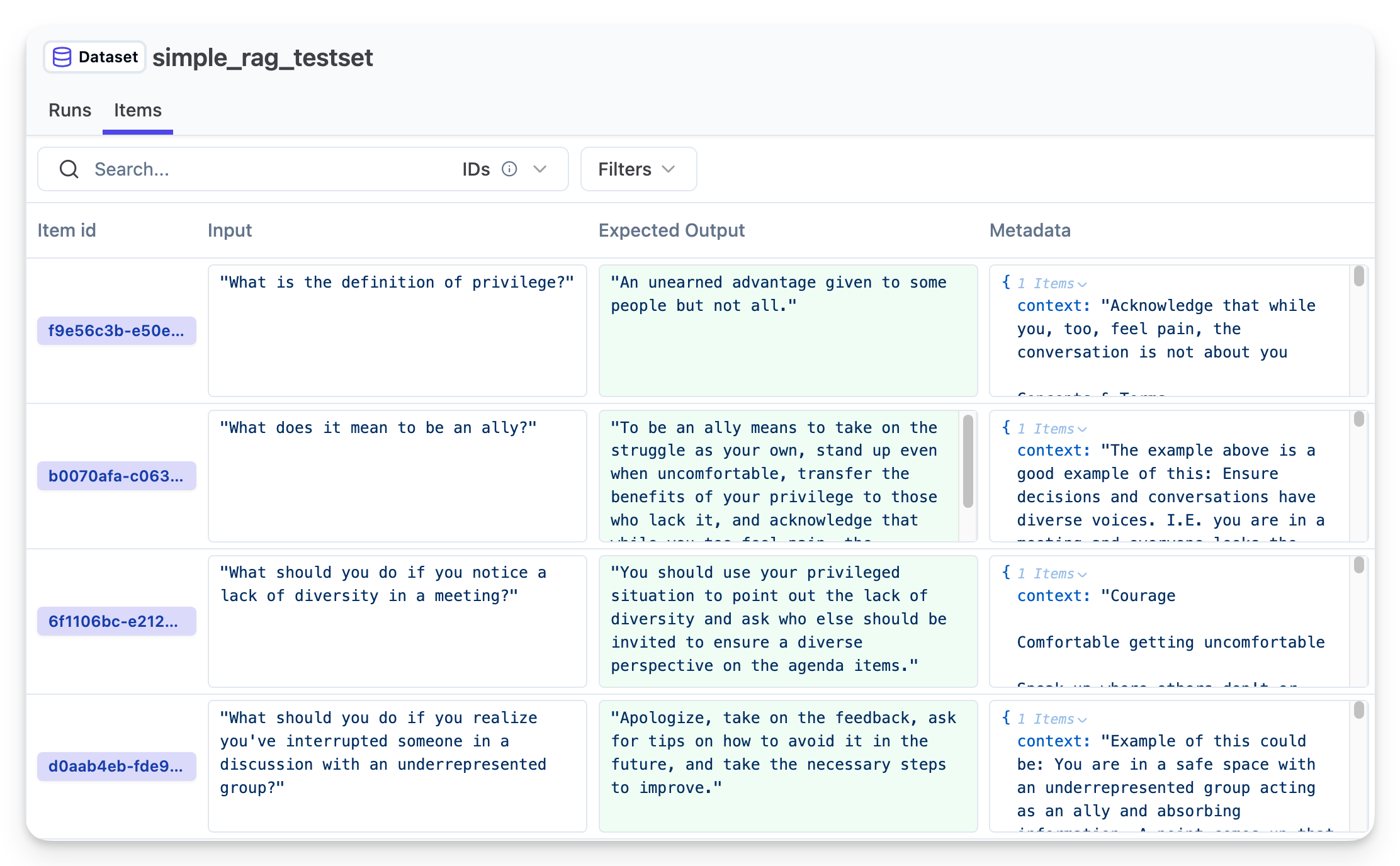
Task: Click the info icon beside IDs
Action: click(510, 169)
